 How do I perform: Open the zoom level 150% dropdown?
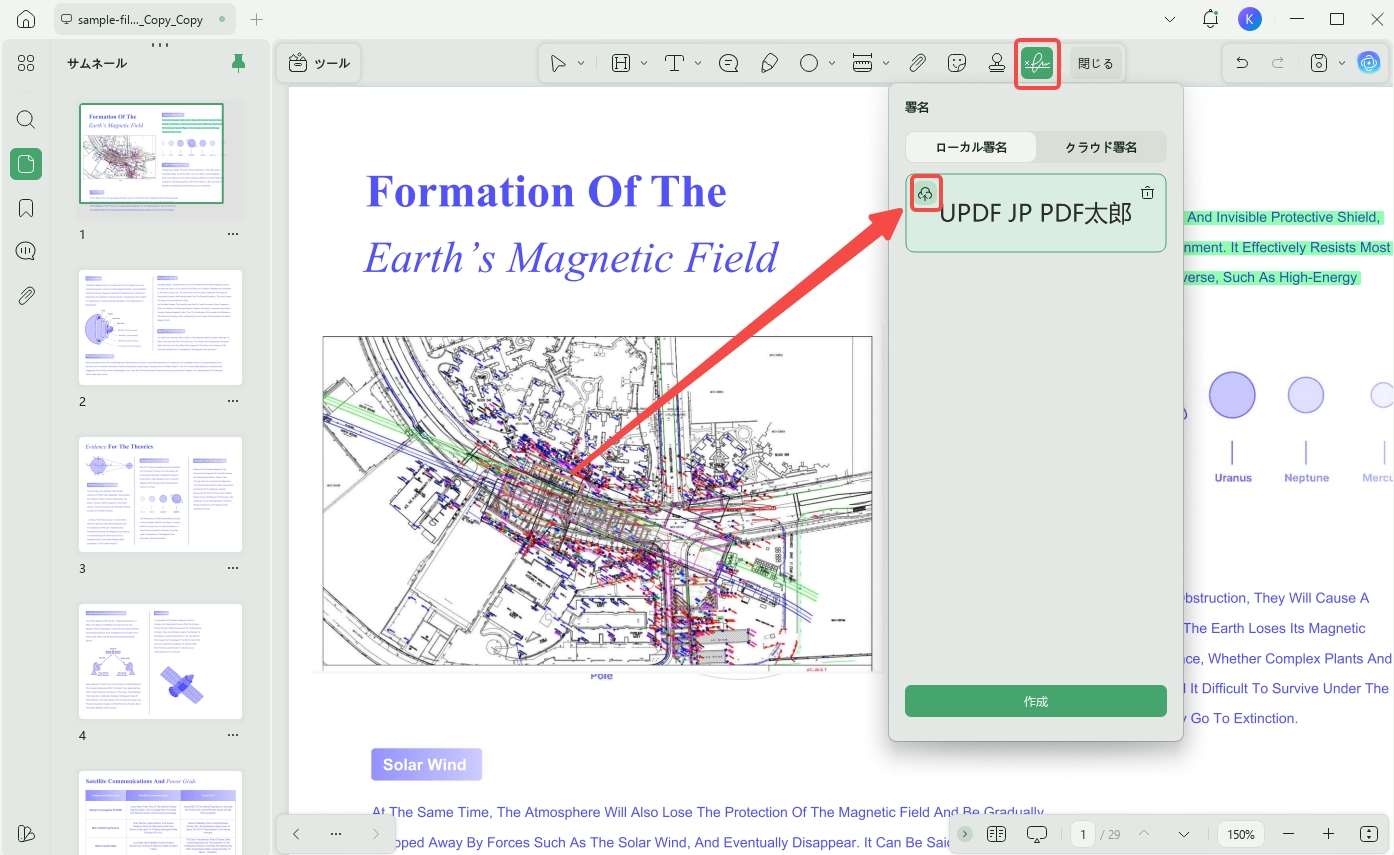[x=1241, y=834]
